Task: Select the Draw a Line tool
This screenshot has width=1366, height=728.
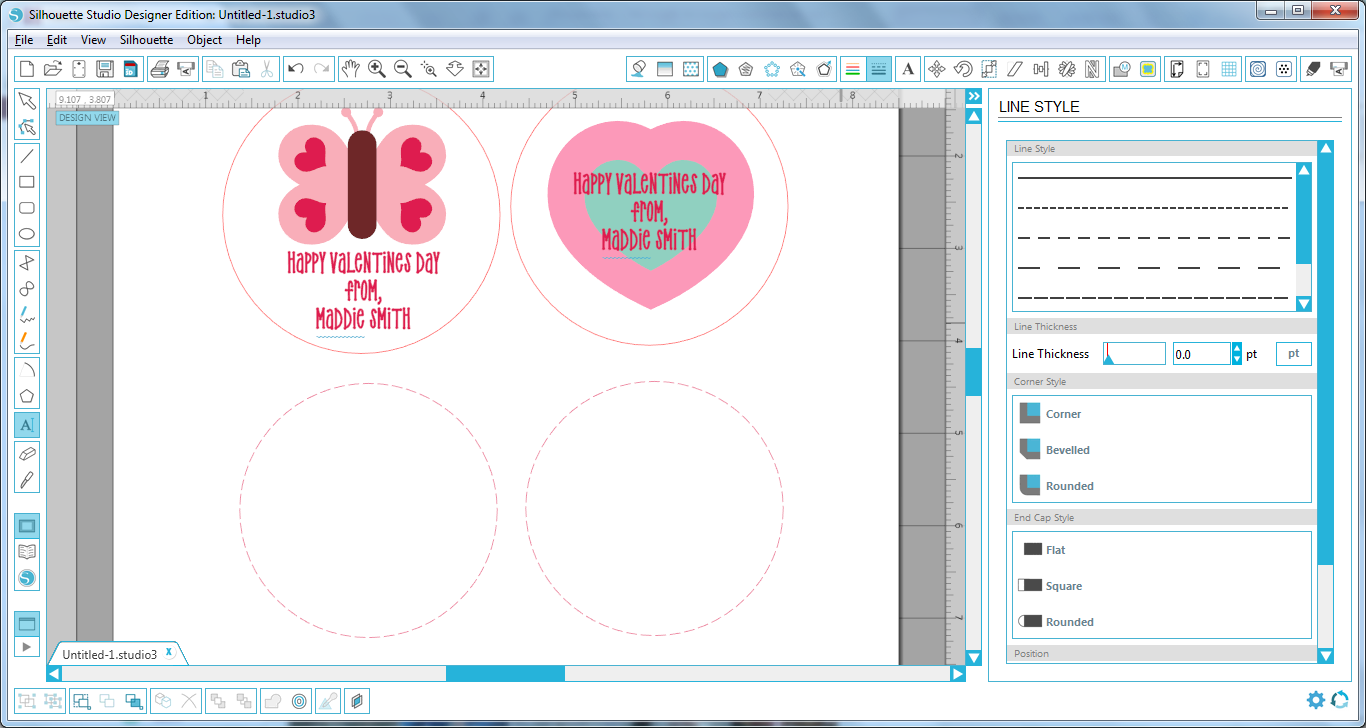Action: click(27, 155)
